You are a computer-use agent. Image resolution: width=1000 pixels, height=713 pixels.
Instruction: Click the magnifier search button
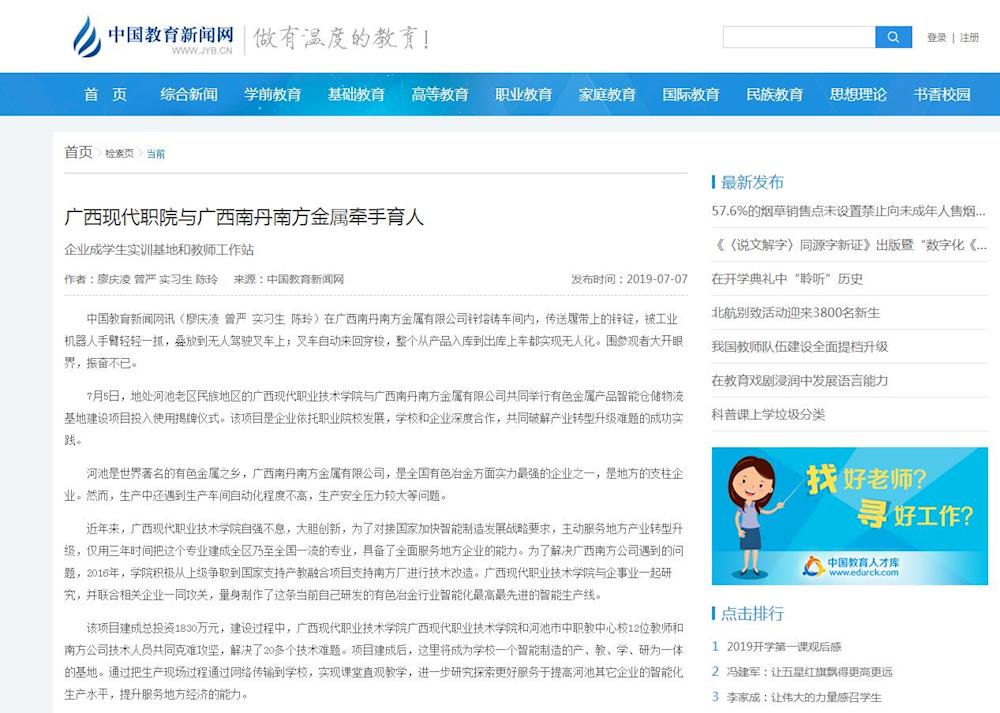pyautogui.click(x=893, y=37)
